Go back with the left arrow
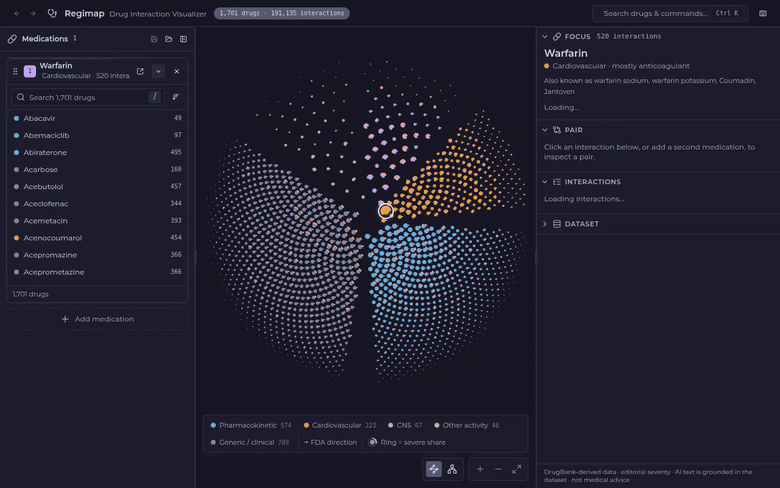The width and height of the screenshot is (780, 488). pyautogui.click(x=17, y=13)
